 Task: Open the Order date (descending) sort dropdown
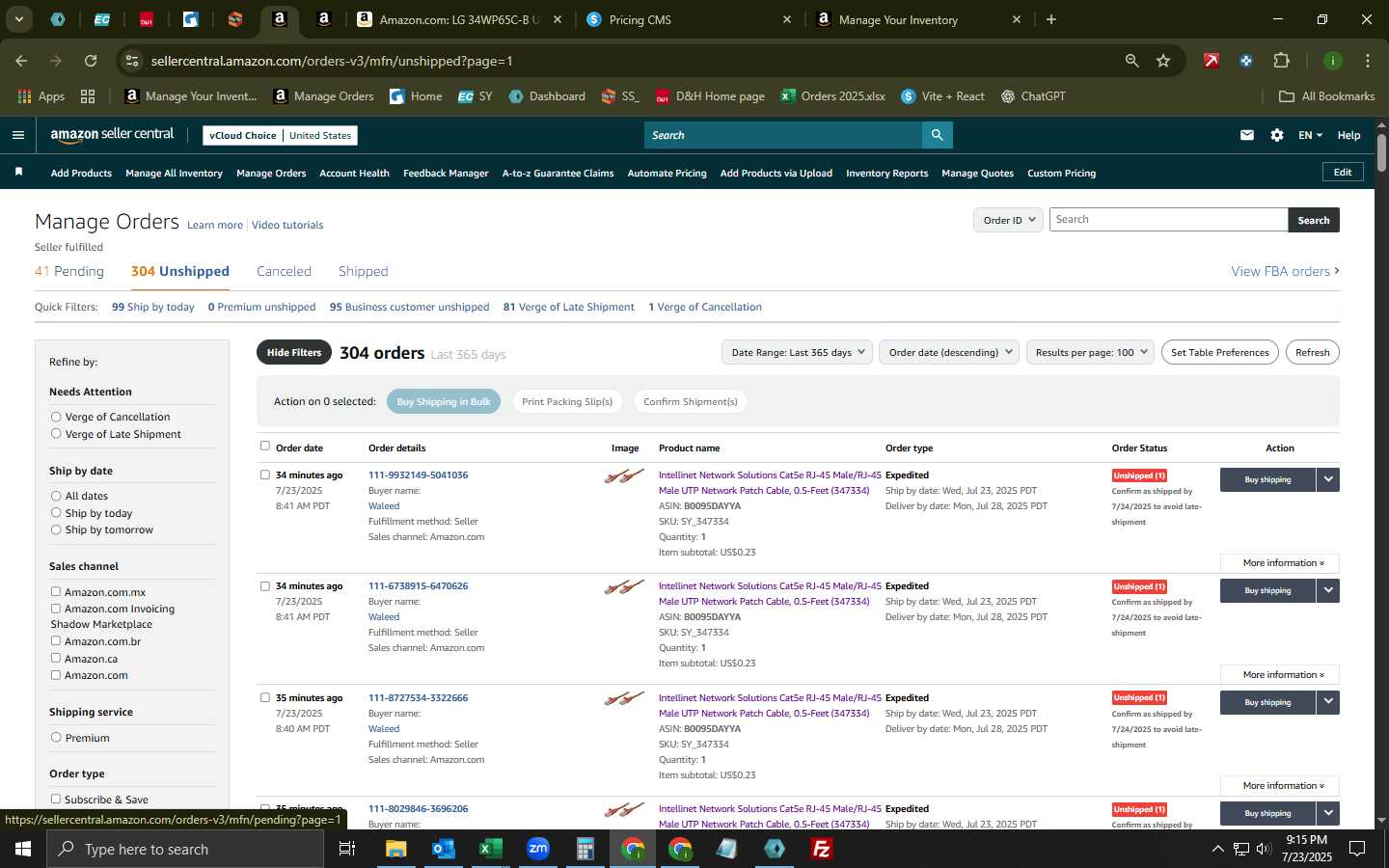[x=949, y=352]
